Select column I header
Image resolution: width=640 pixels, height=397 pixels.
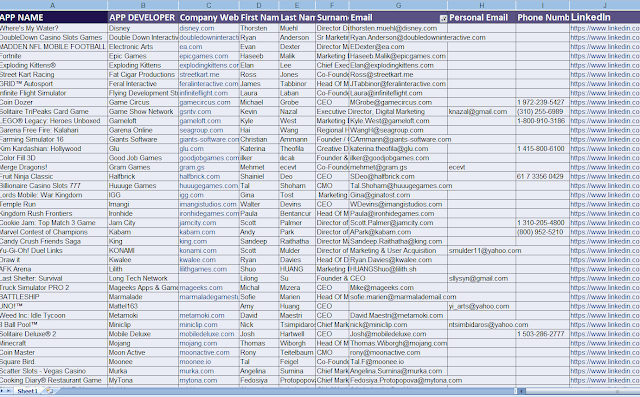click(542, 5)
